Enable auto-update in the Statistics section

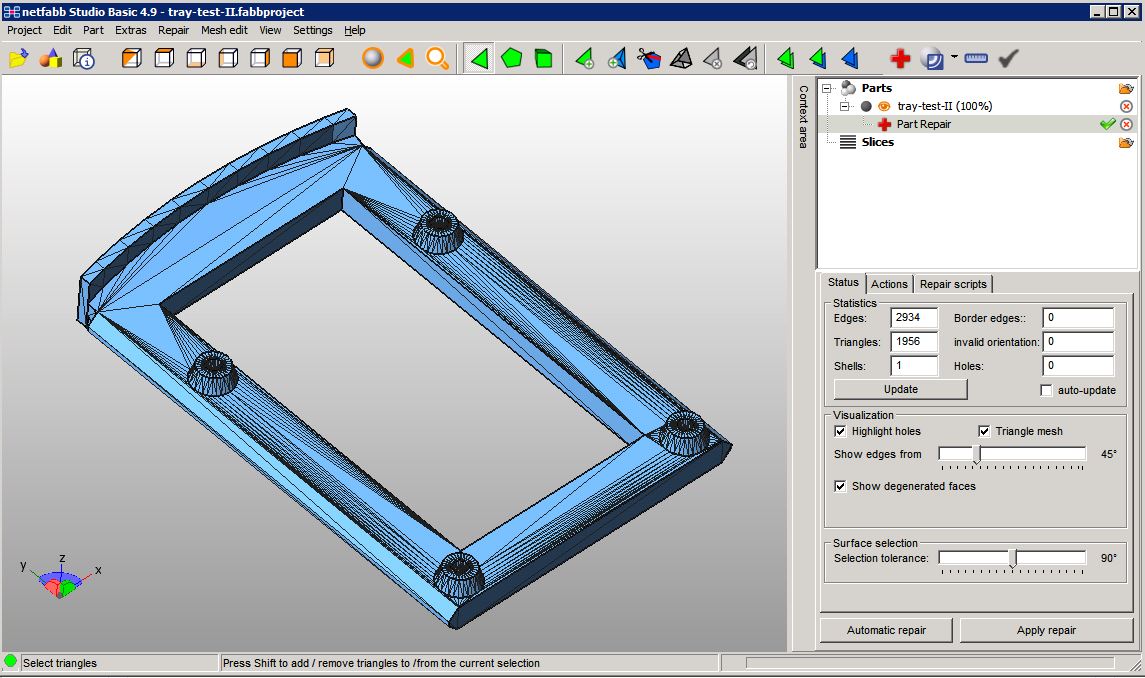pos(1046,390)
